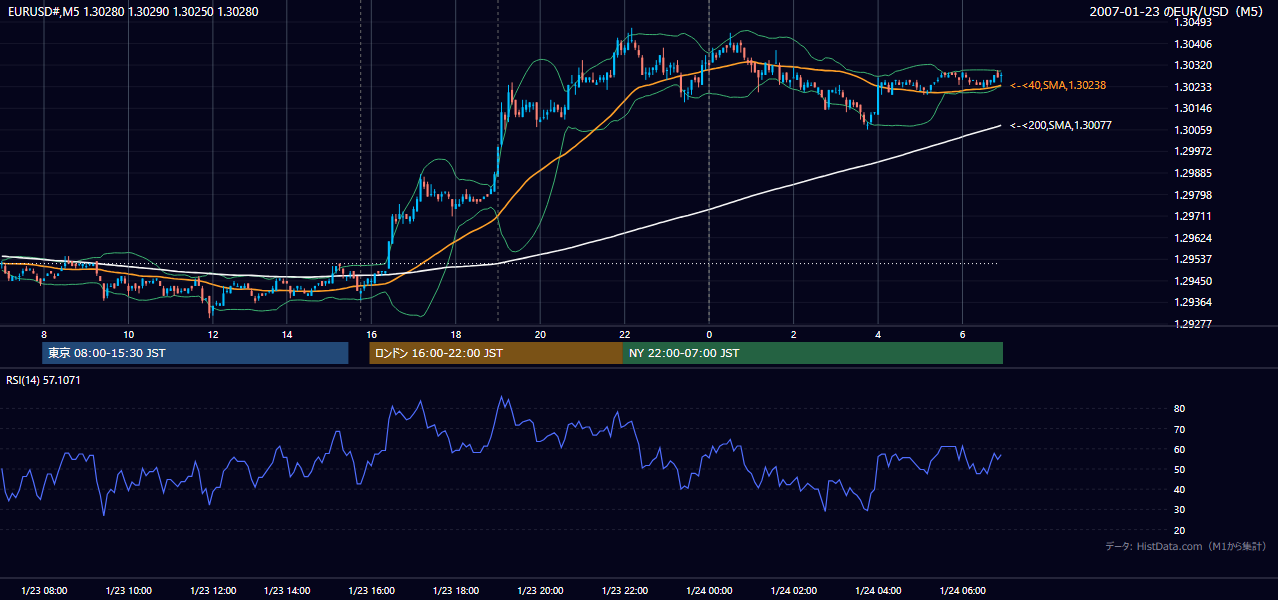Click the RSI scale value 80

1179,409
